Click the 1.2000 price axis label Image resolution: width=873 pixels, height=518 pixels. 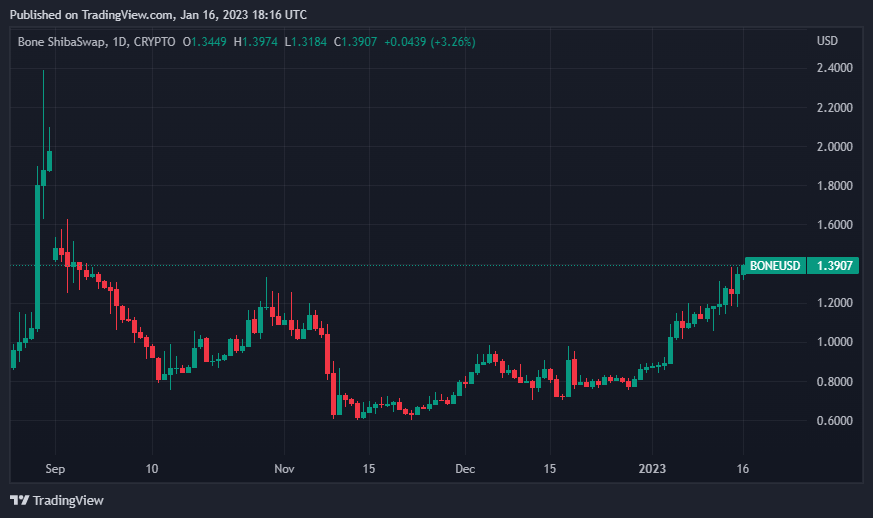(835, 302)
